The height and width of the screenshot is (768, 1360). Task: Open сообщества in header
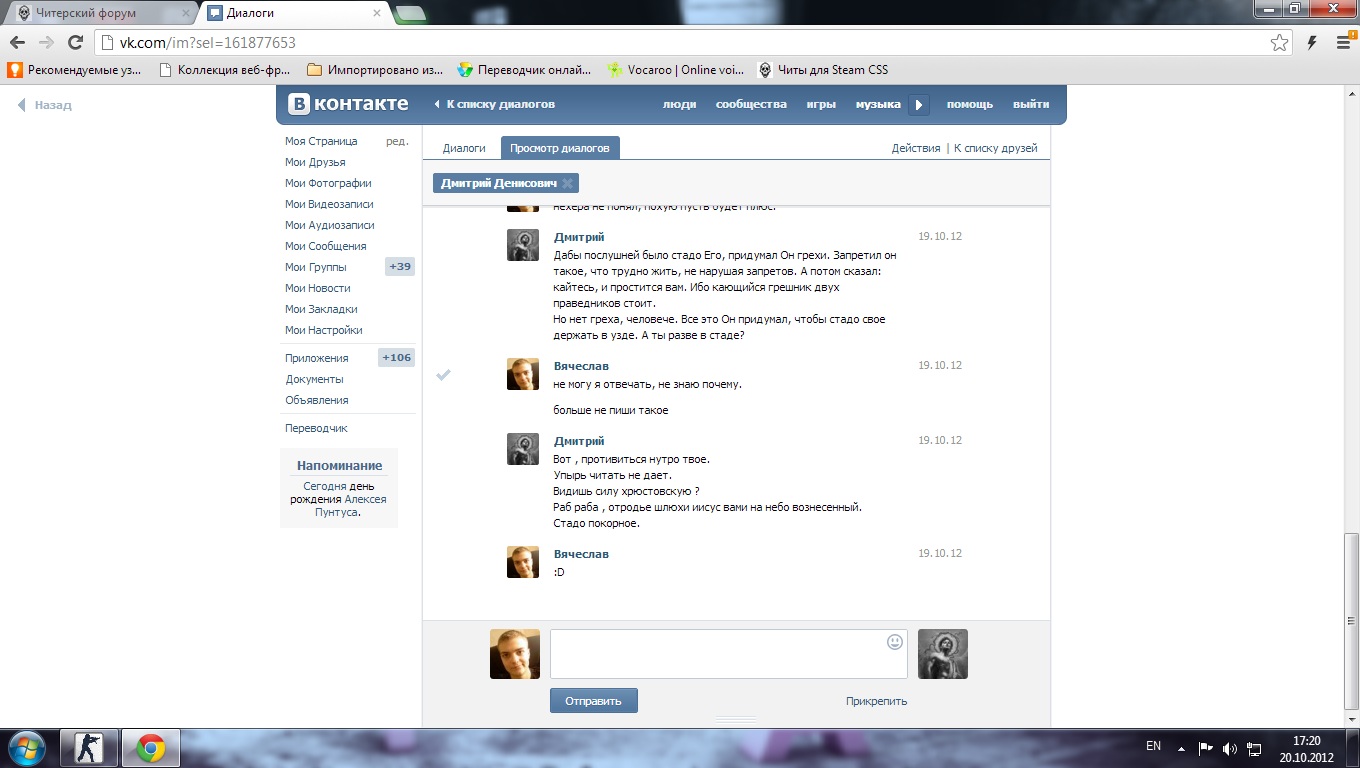(751, 104)
